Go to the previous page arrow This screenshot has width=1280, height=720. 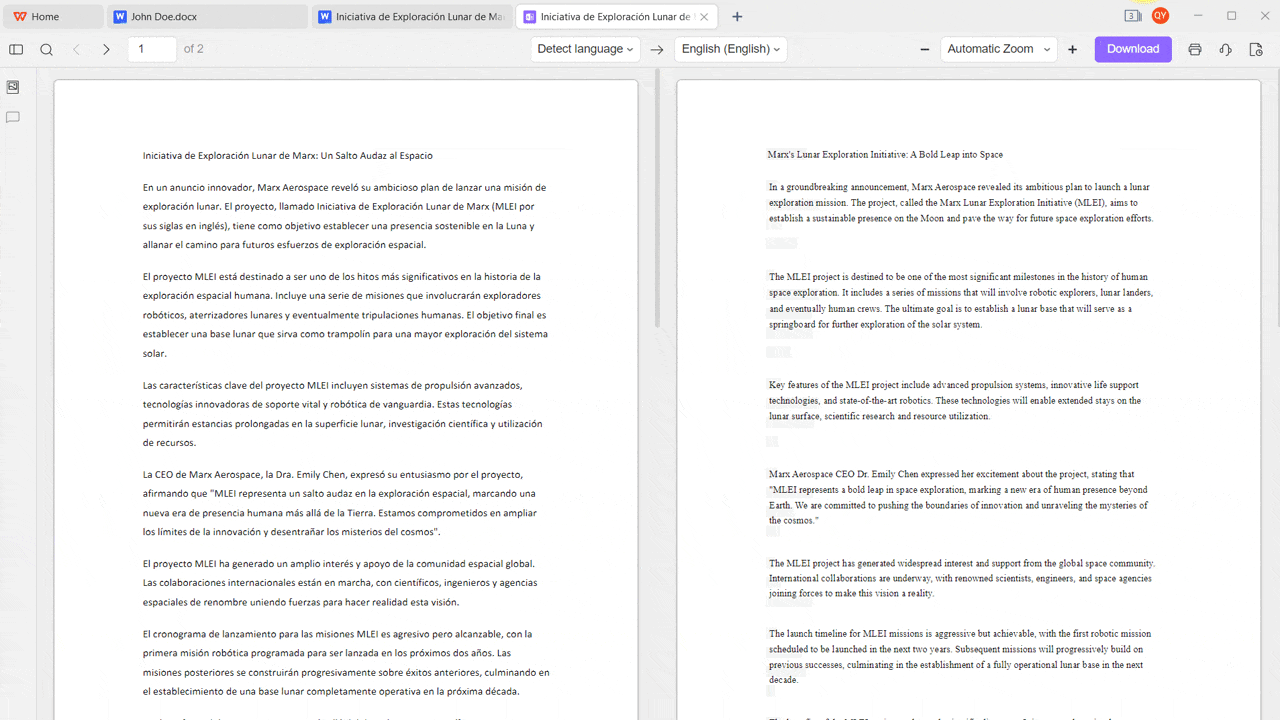tap(76, 49)
